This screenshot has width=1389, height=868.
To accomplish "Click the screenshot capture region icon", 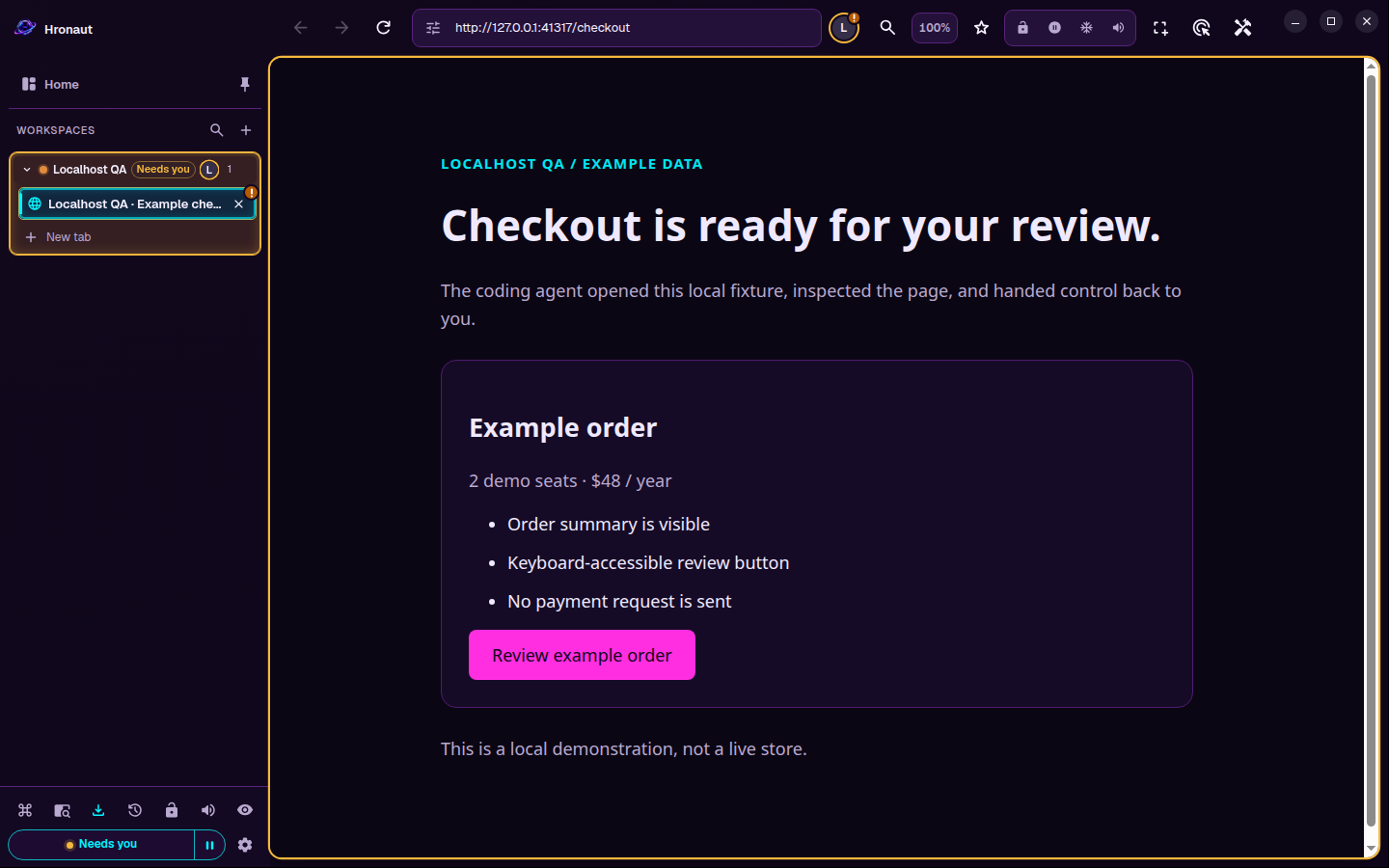I will [1160, 28].
